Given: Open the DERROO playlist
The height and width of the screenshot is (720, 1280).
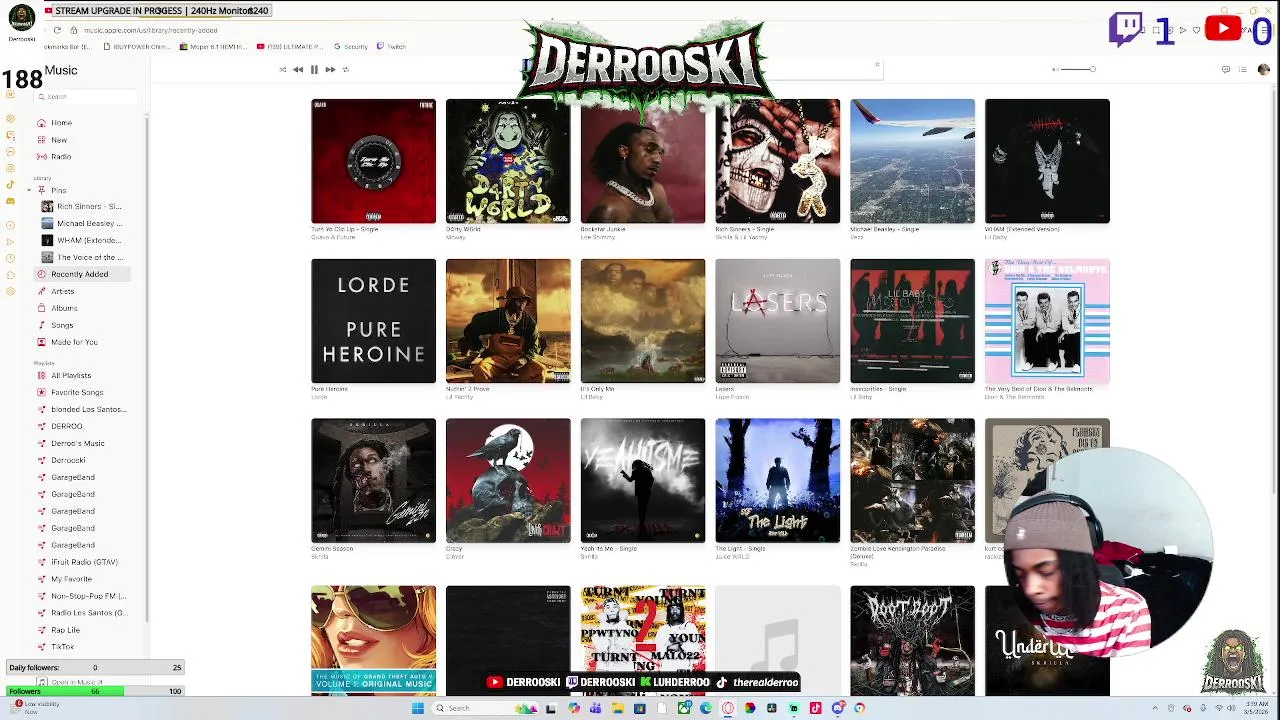Looking at the screenshot, I should pyautogui.click(x=66, y=427).
